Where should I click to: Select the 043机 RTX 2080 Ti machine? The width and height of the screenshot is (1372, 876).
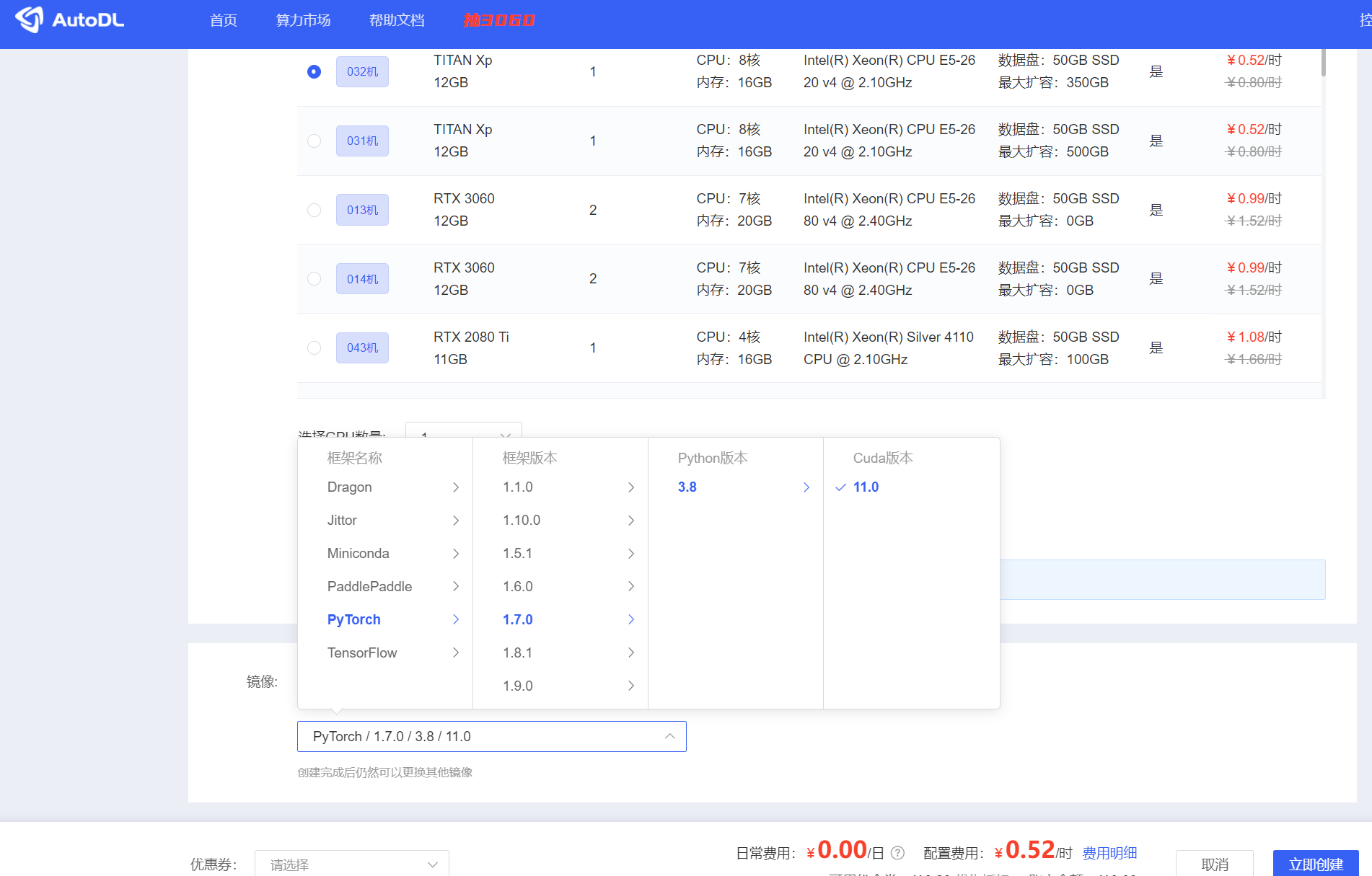[314, 348]
